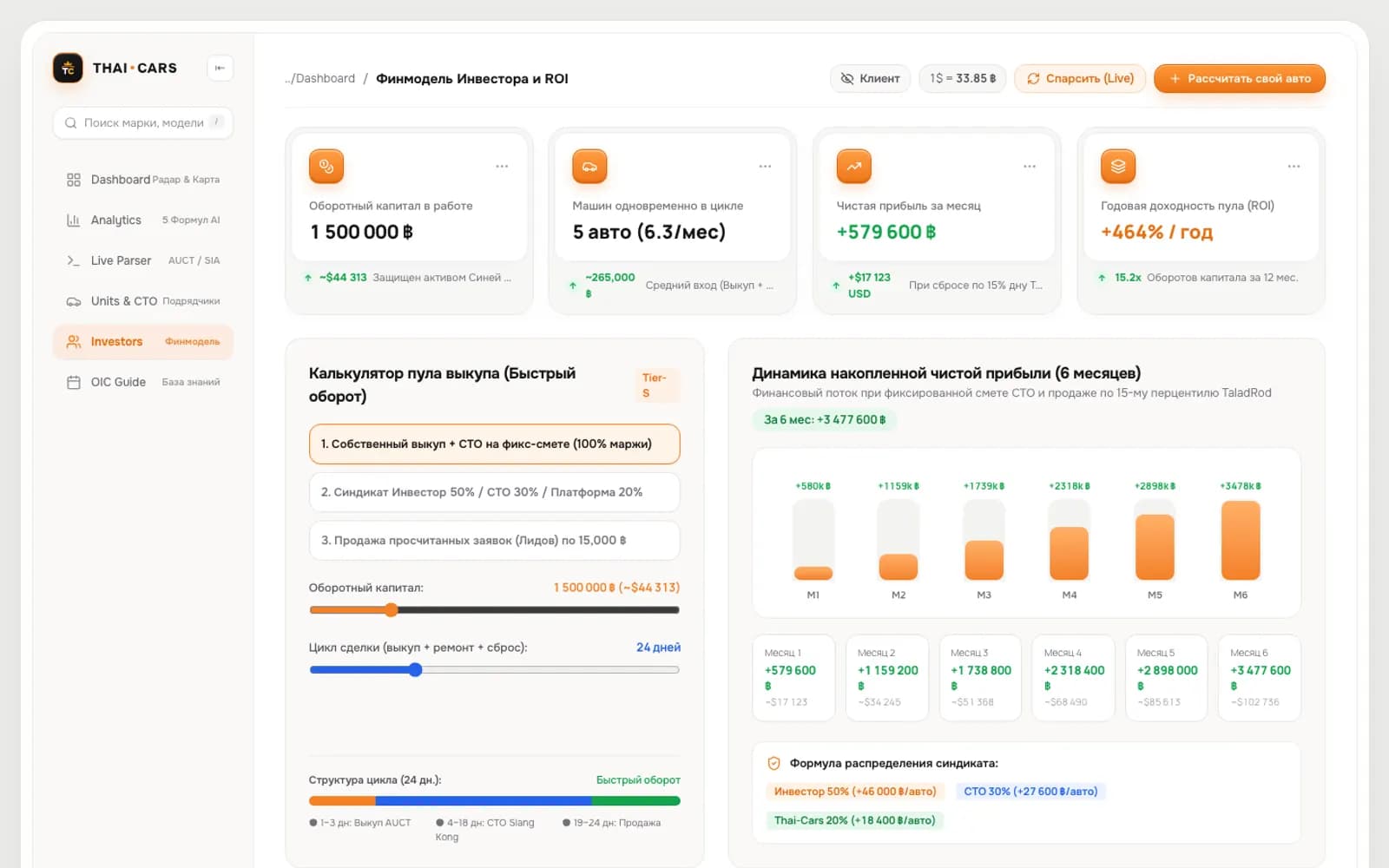Screen dimensions: 1389x868
Task: Click the Месяц 3 profit card
Action: 980,678
